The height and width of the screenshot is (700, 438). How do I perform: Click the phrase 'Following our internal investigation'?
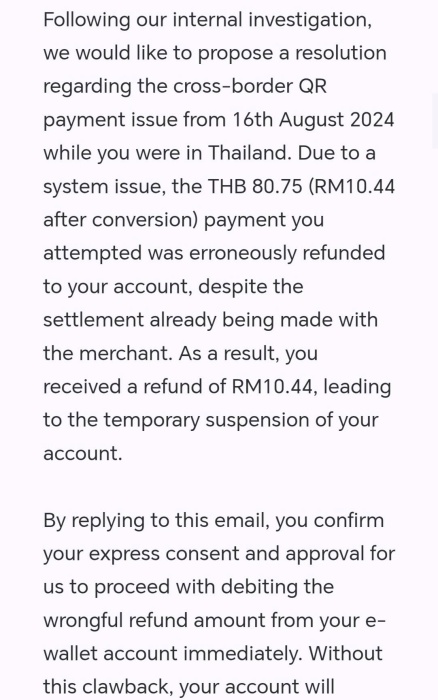[x=206, y=21]
